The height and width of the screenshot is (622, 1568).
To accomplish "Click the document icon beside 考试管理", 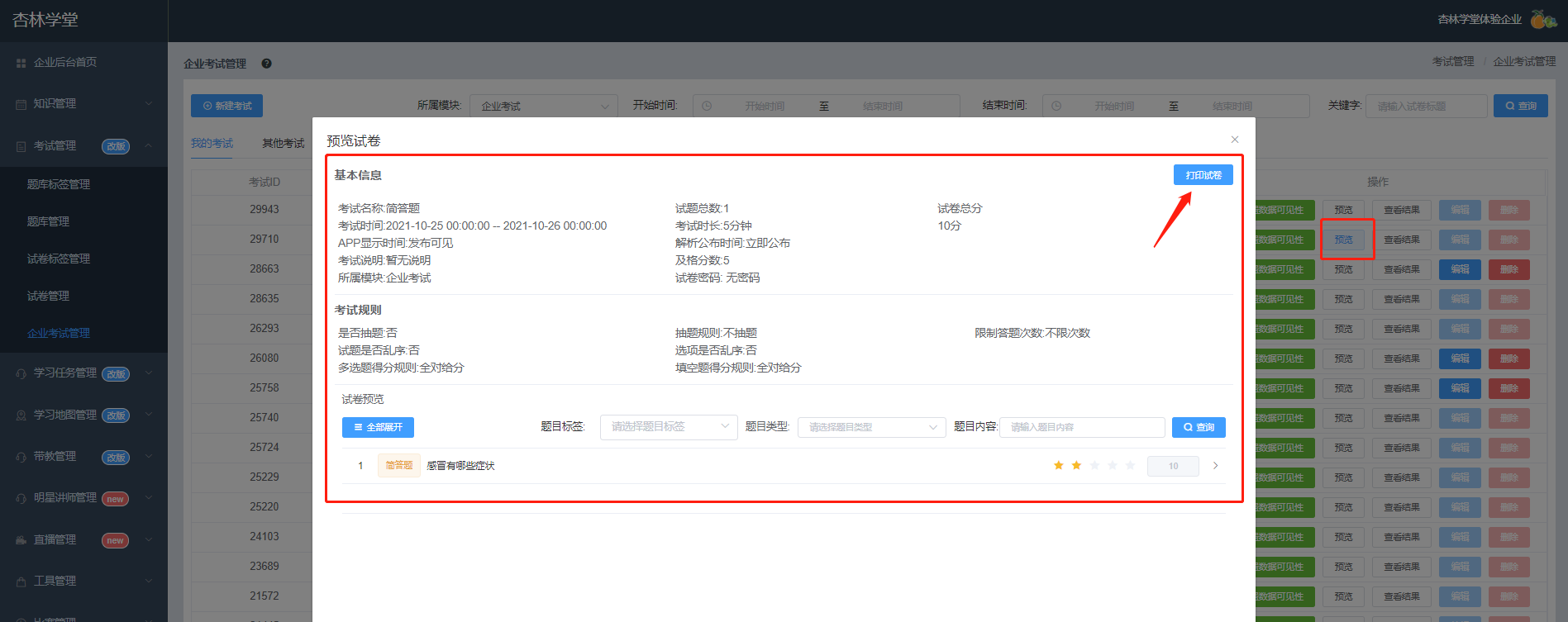I will point(21,146).
